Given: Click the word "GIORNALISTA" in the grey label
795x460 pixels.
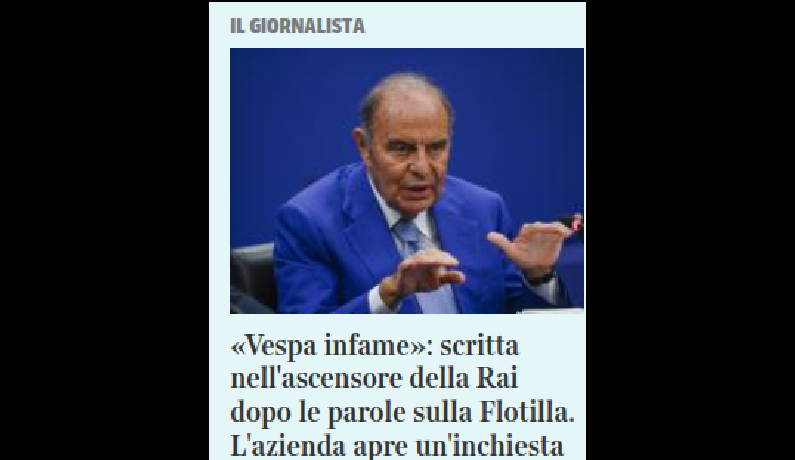Looking at the screenshot, I should [x=307, y=26].
